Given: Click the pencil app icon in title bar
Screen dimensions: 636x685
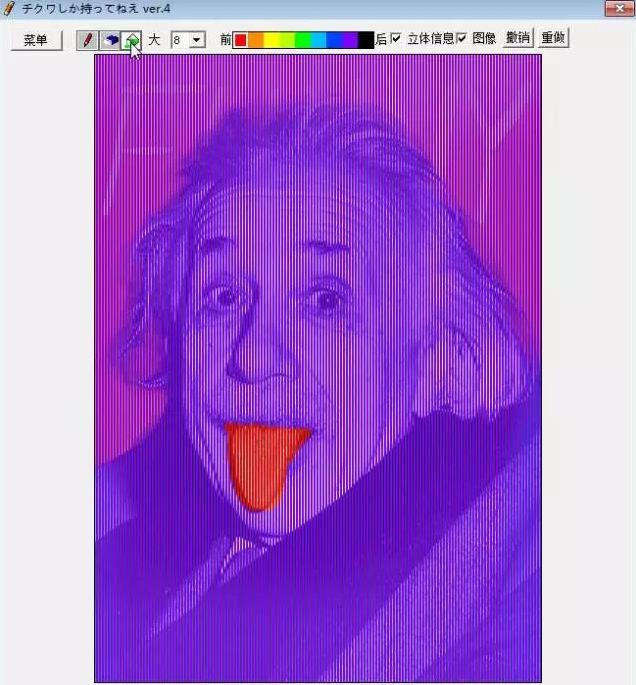Looking at the screenshot, I should click(x=9, y=8).
